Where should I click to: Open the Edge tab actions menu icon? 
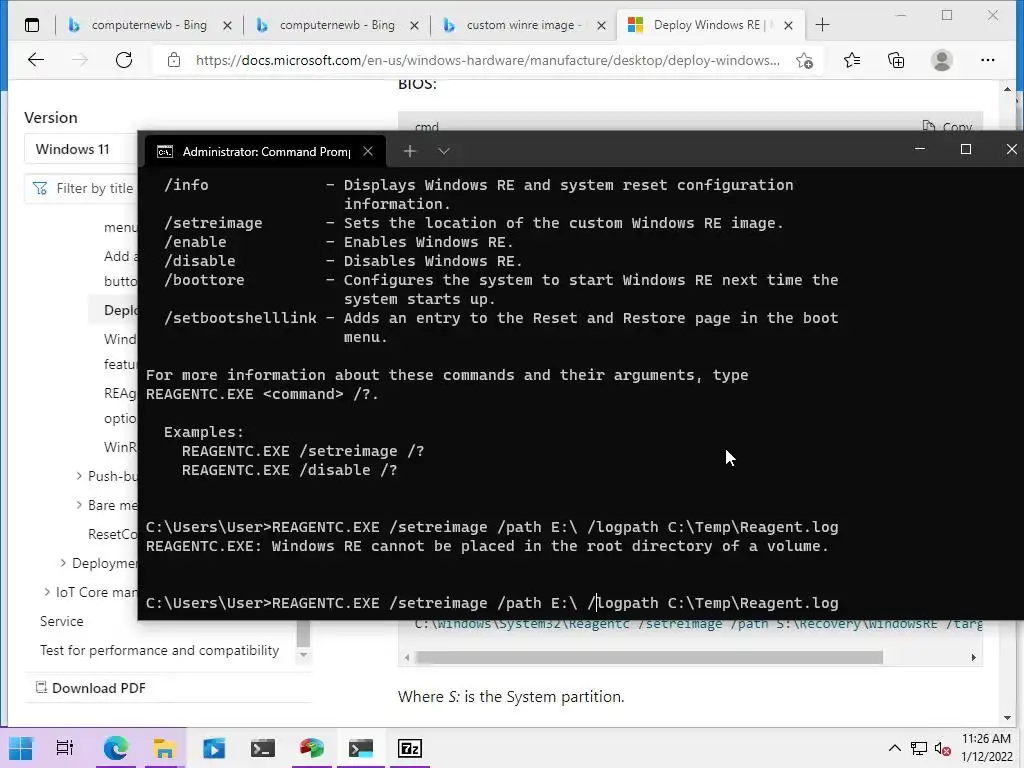point(31,25)
